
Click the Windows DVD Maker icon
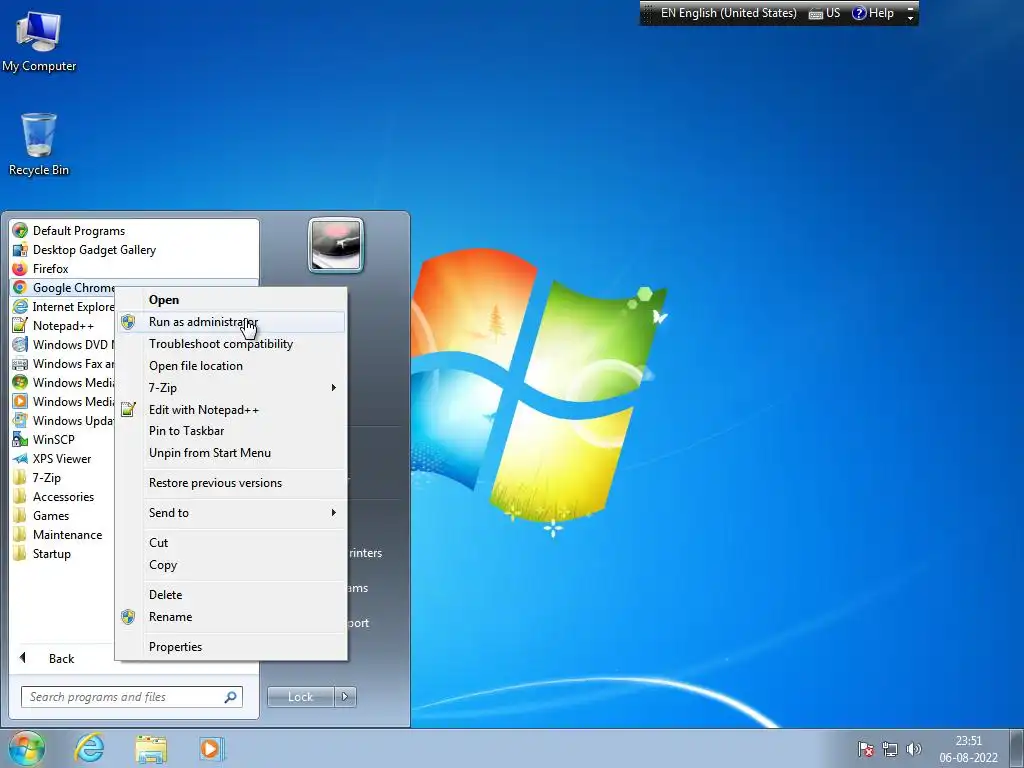tap(20, 344)
